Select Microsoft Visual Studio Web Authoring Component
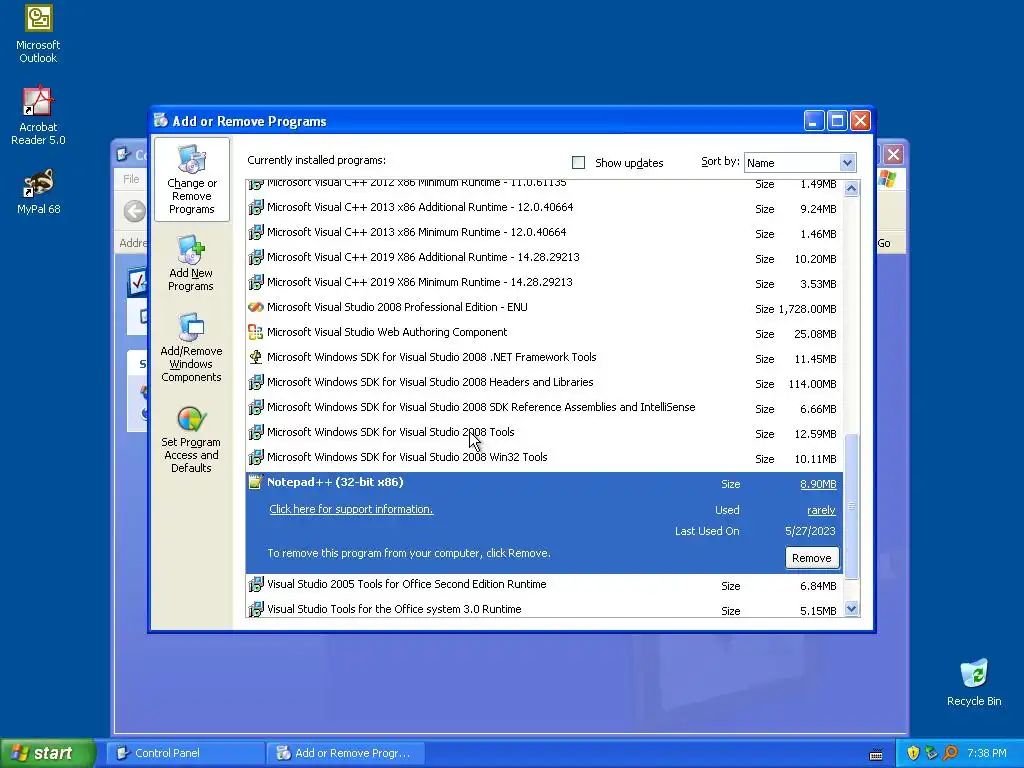This screenshot has width=1024, height=768. click(x=544, y=332)
